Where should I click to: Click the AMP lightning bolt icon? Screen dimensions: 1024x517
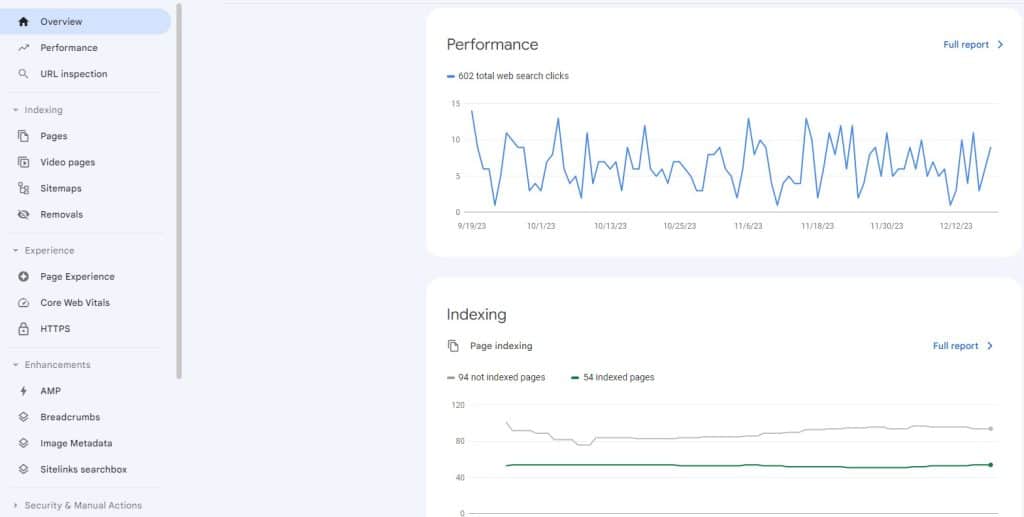click(x=23, y=391)
